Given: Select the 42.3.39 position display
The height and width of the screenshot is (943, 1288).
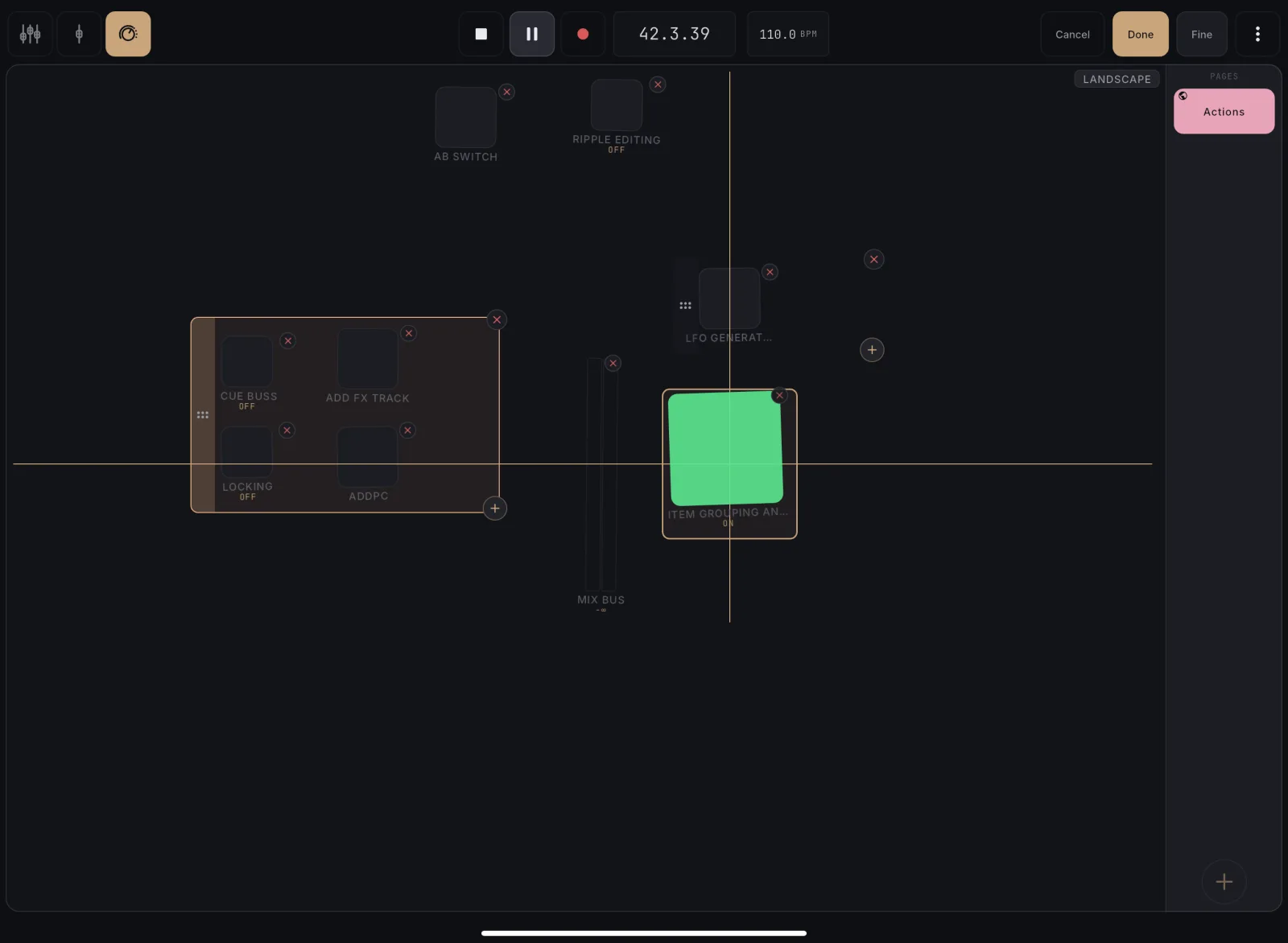Looking at the screenshot, I should pos(675,34).
